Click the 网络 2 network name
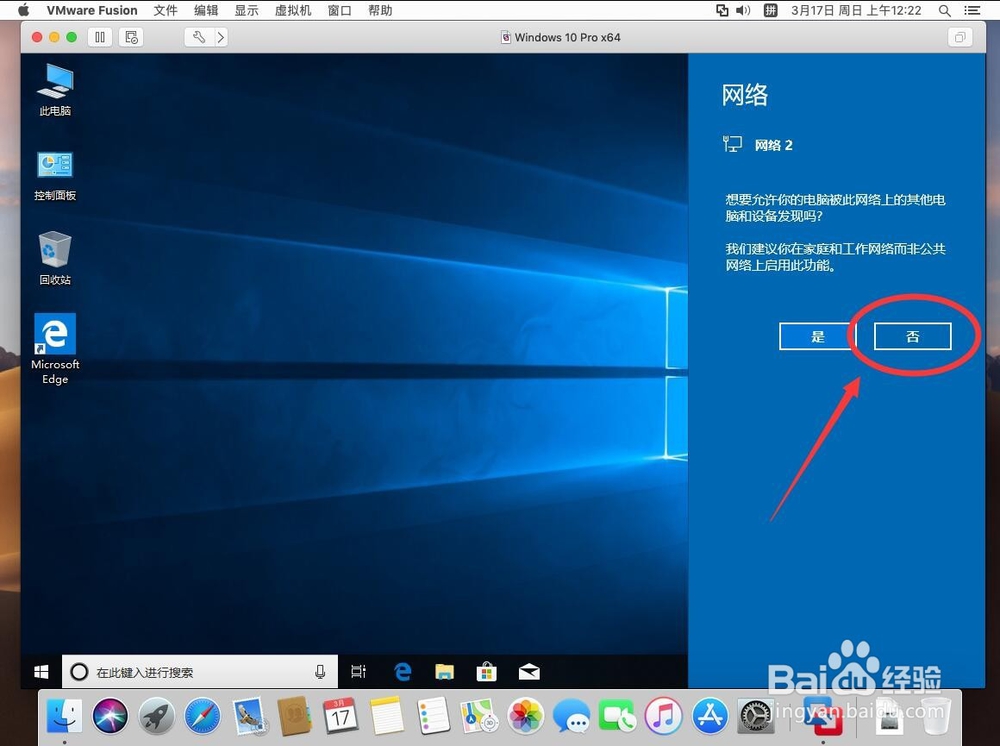This screenshot has width=1000, height=746. point(774,145)
